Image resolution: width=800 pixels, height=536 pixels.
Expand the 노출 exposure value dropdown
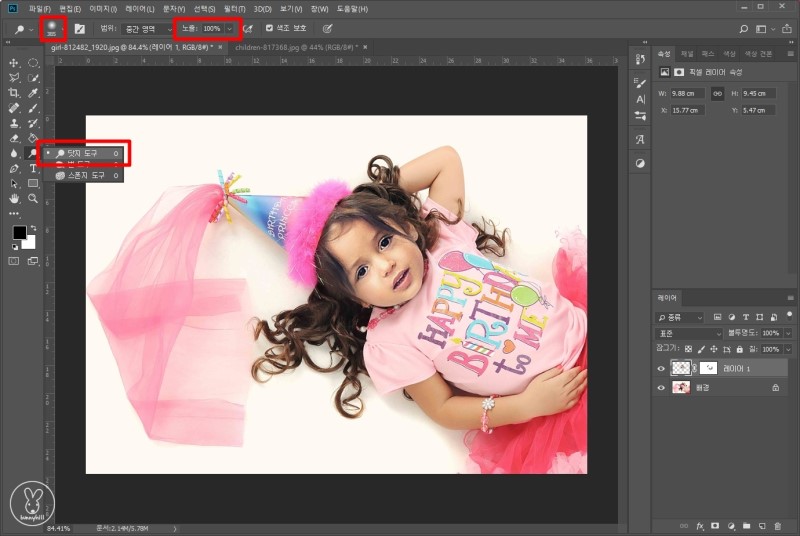231,29
